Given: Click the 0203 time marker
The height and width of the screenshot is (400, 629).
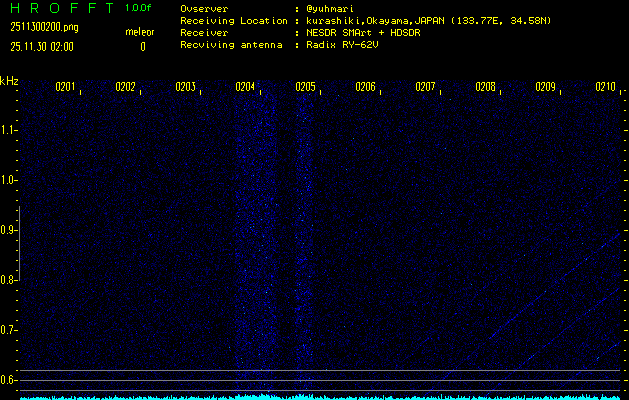Looking at the screenshot, I should coord(185,87).
